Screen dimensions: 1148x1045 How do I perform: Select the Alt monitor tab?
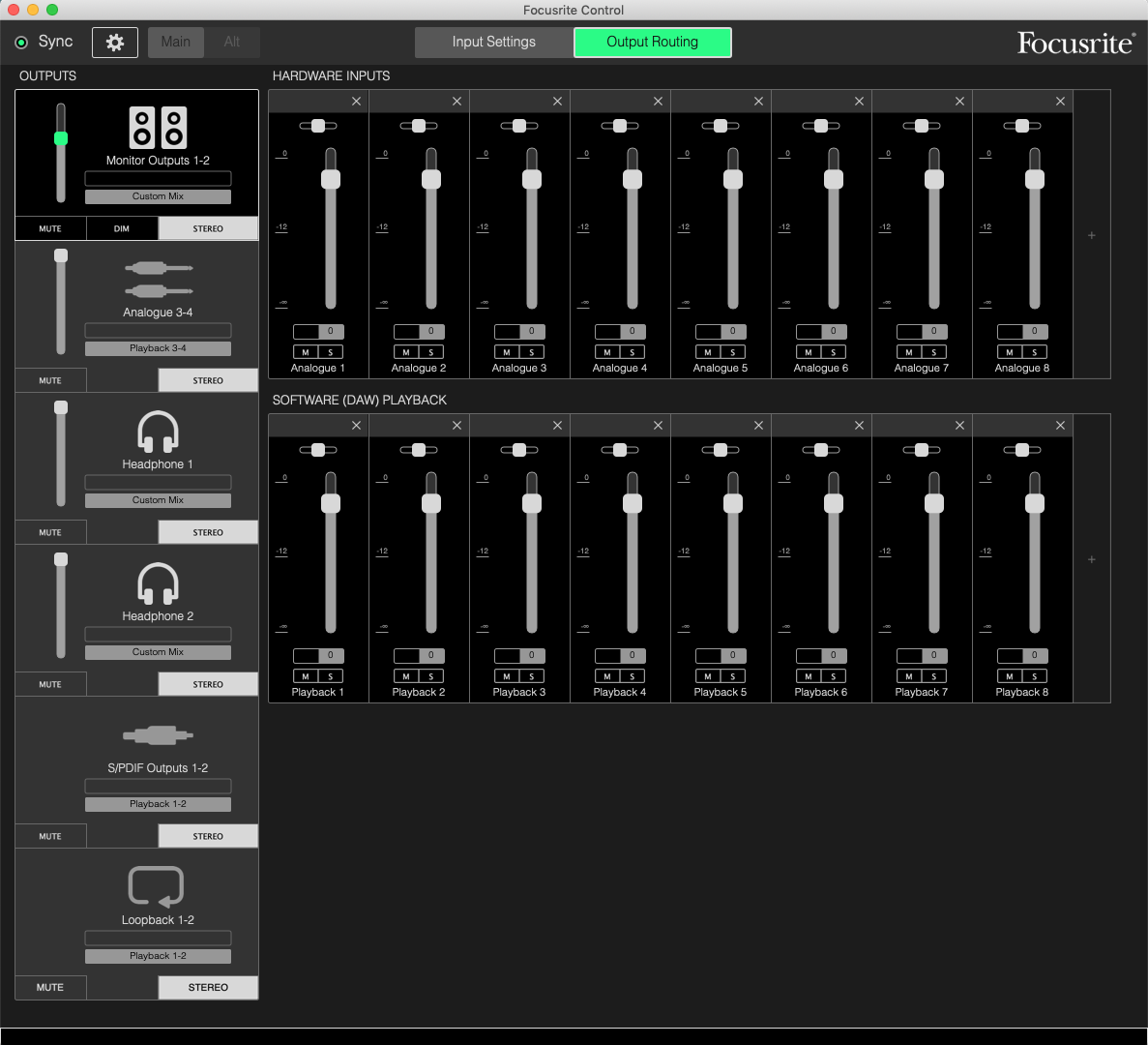(x=232, y=42)
